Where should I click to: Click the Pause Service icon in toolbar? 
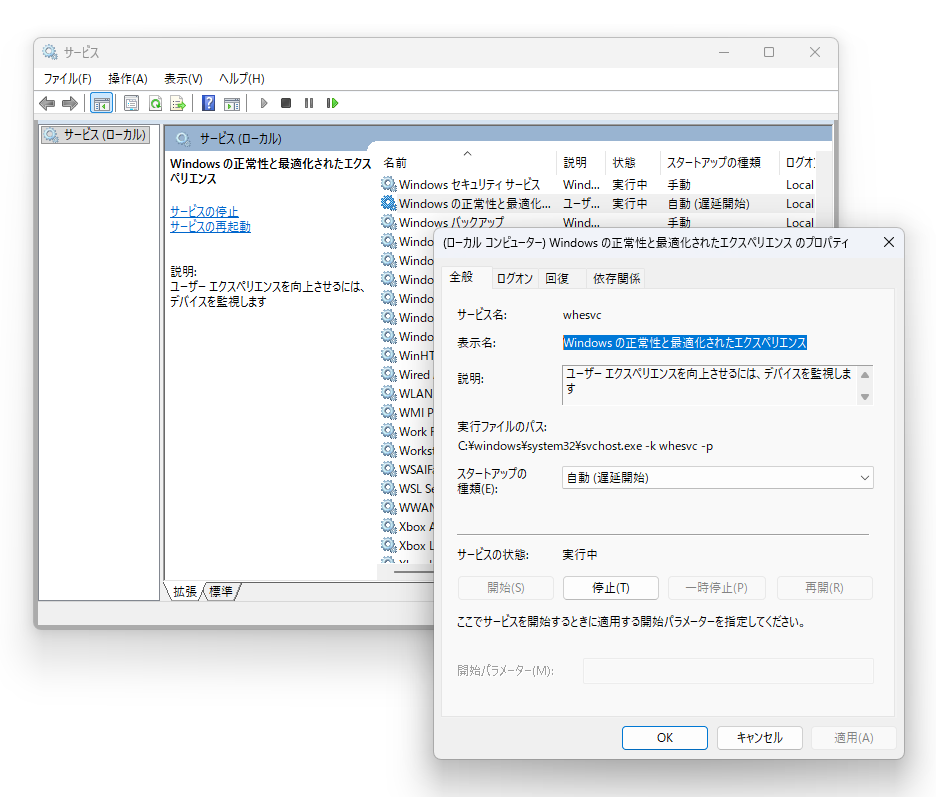tap(309, 103)
